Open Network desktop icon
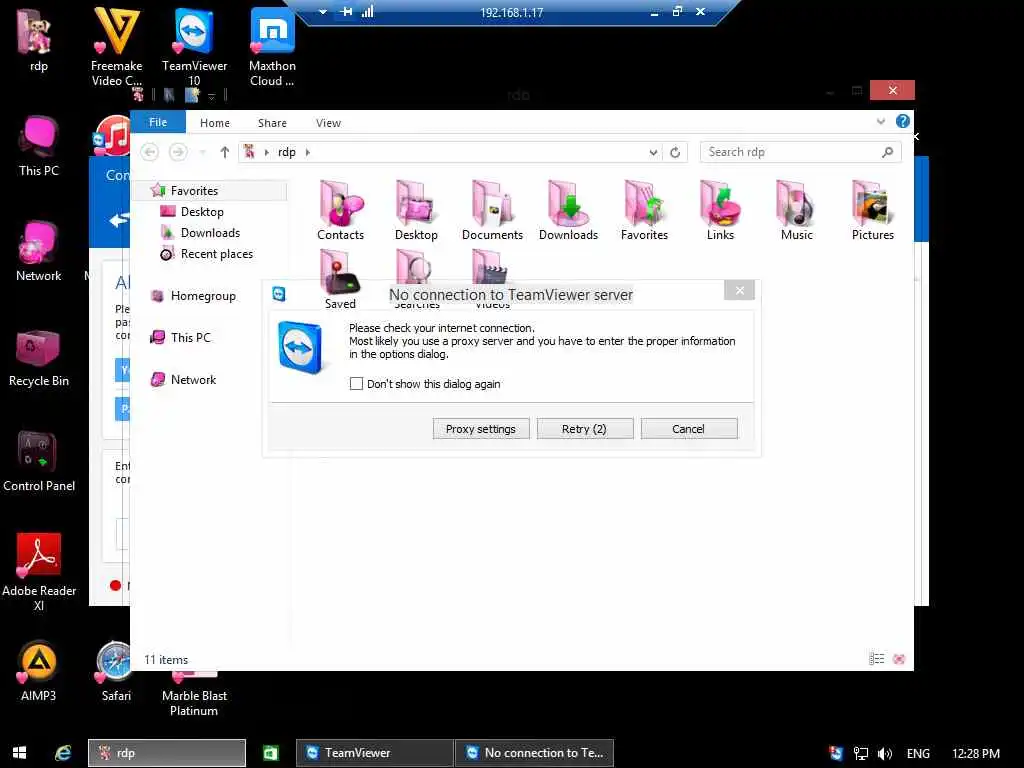Image resolution: width=1024 pixels, height=768 pixels. click(x=39, y=251)
